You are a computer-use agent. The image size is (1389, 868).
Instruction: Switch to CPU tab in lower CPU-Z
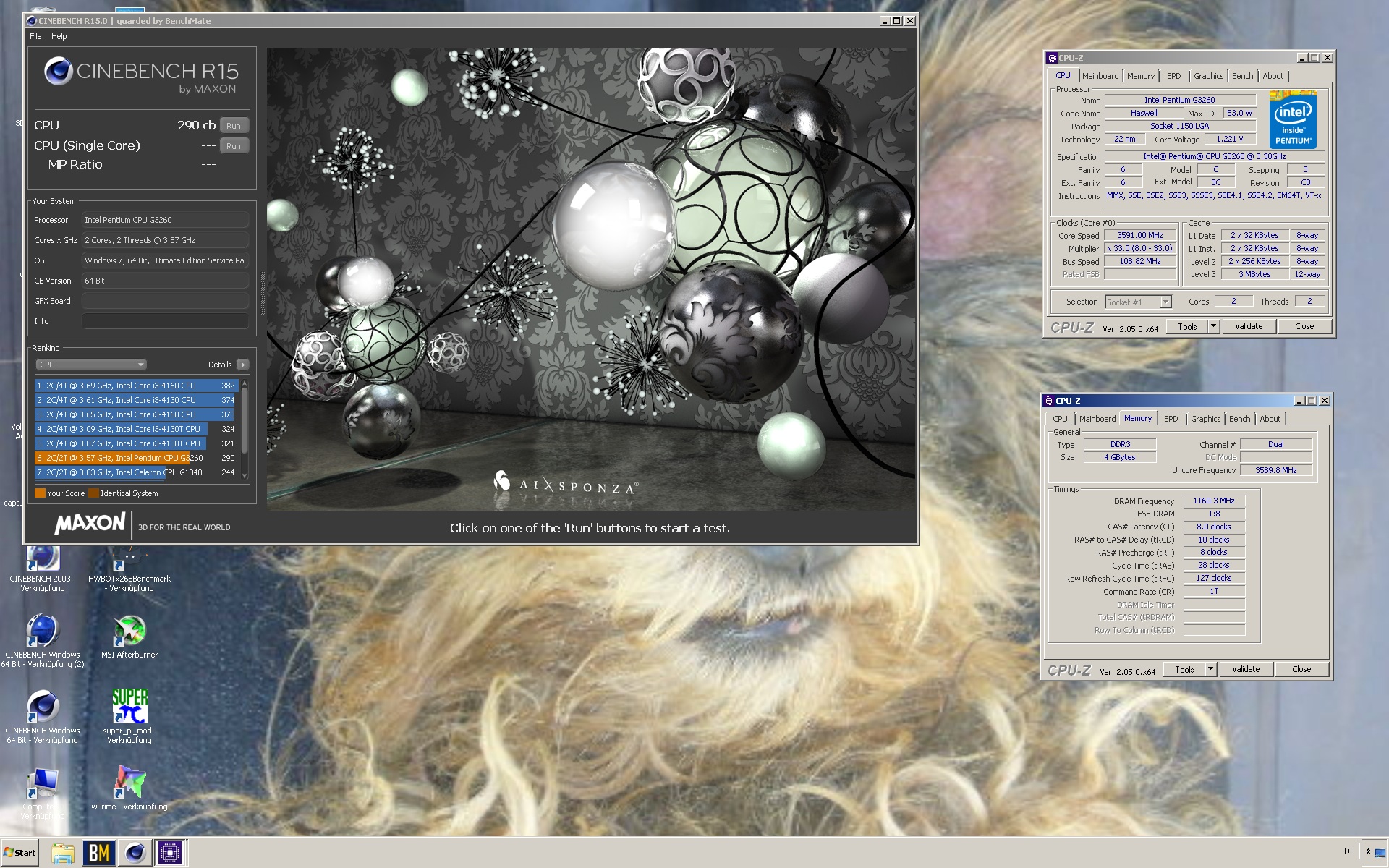(1060, 419)
